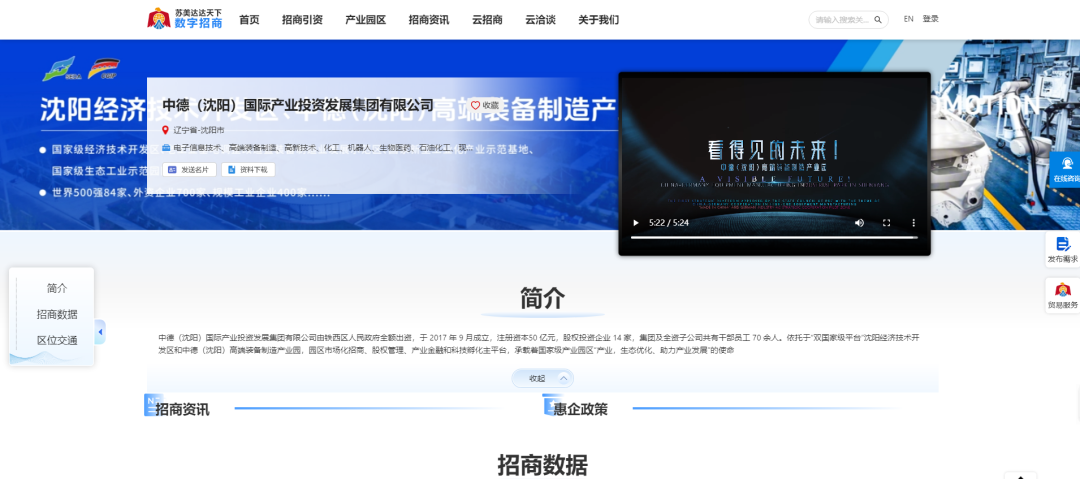Click the 登录 login link
Screen dimensions: 1080x479
[x=931, y=19]
